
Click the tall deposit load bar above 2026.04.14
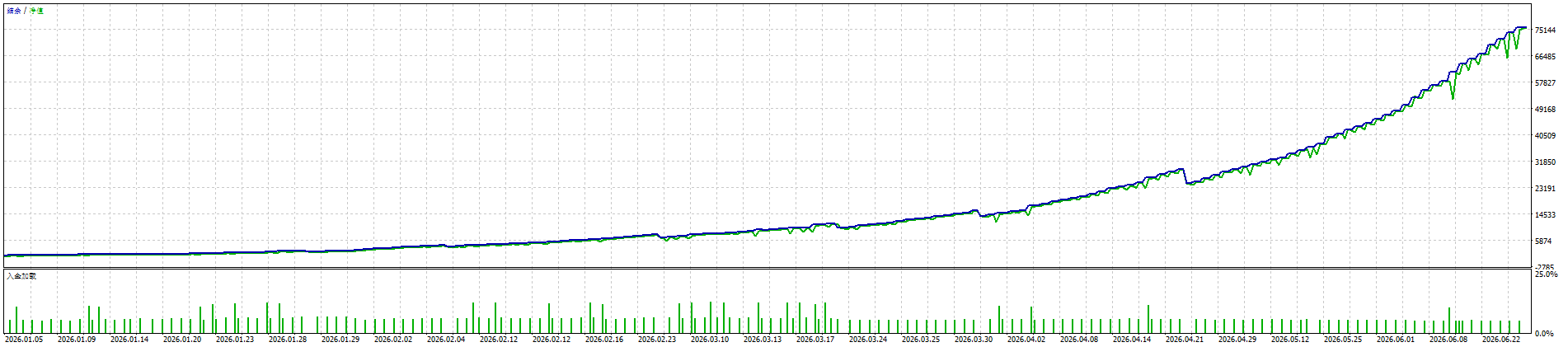click(1148, 319)
